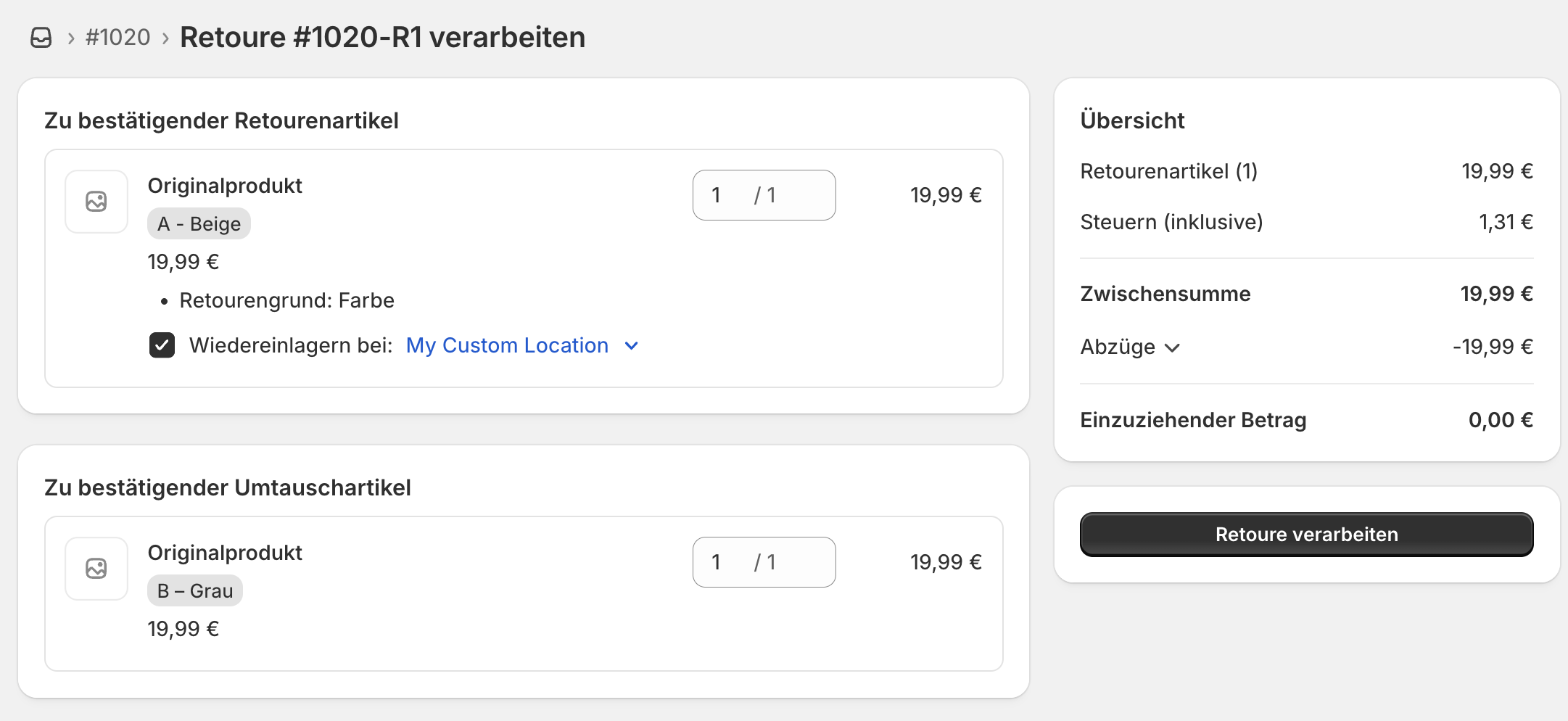
Task: Click the chevron icon after My Custom Location
Action: coord(632,346)
